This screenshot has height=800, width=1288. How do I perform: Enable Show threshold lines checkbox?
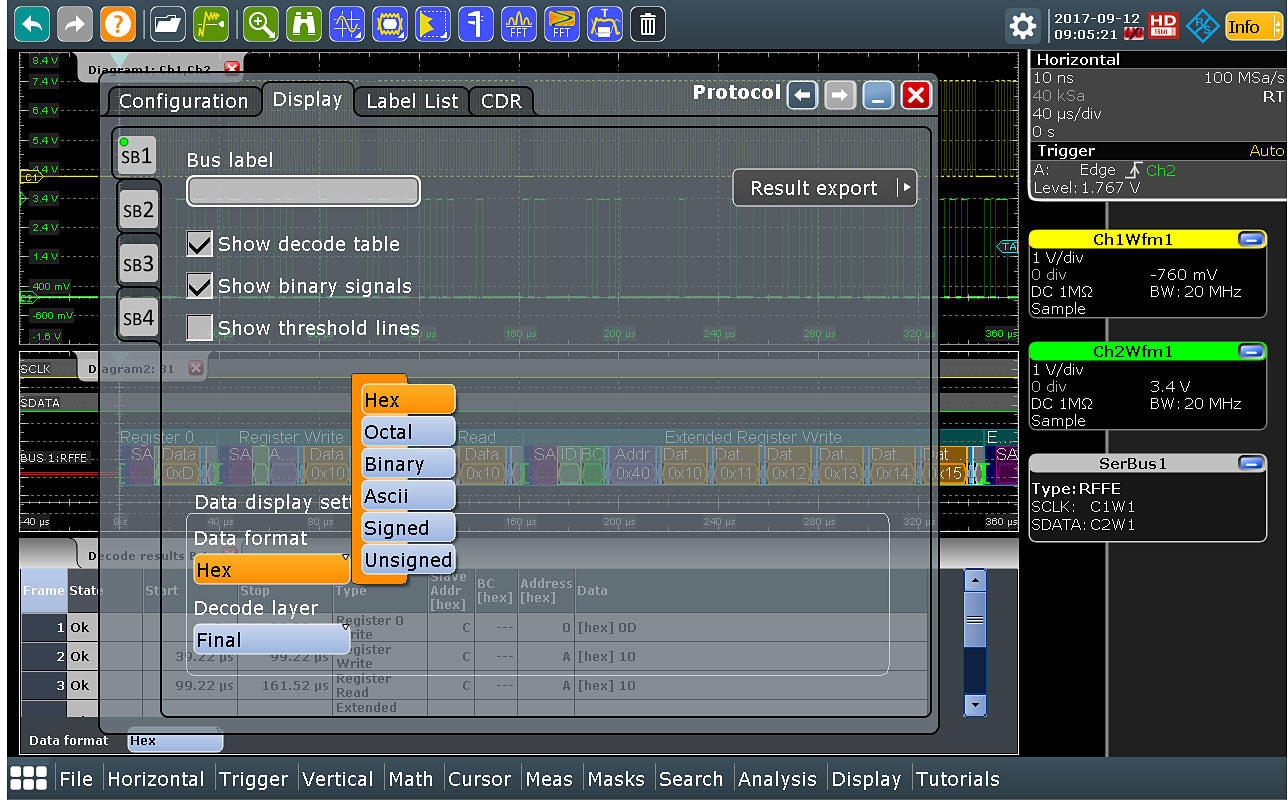pyautogui.click(x=200, y=327)
